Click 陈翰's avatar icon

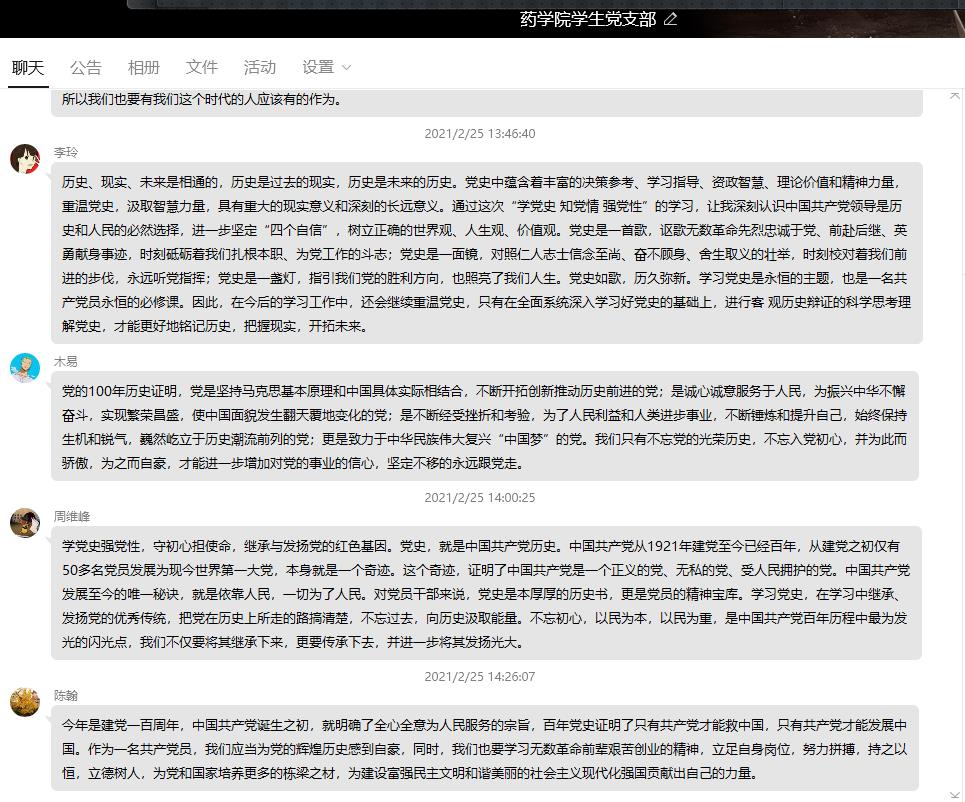[25, 702]
